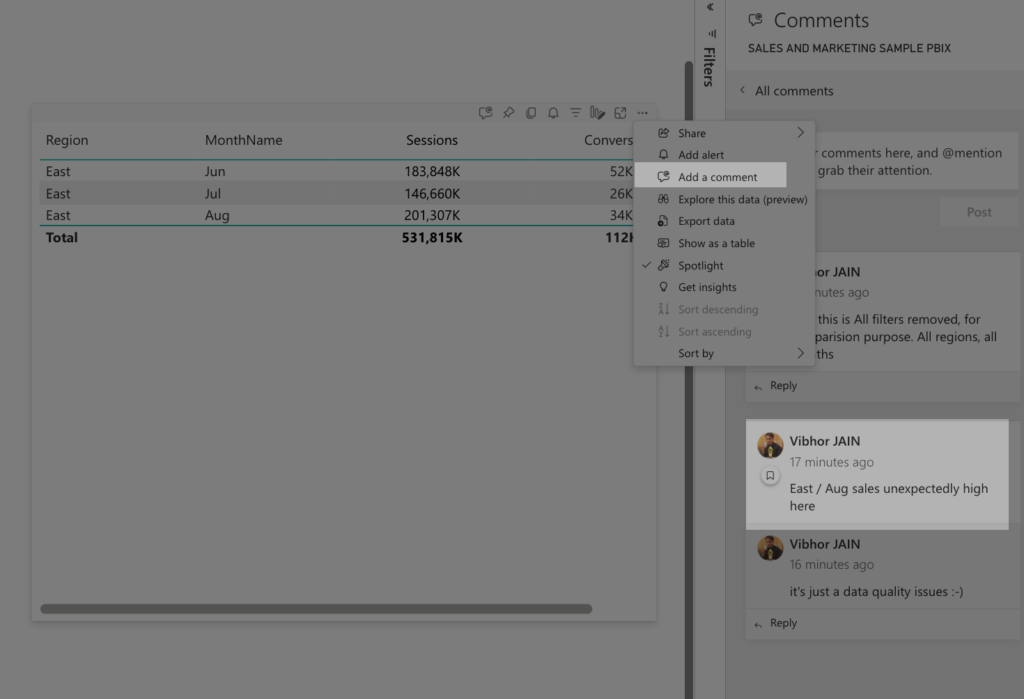Click bookmark icon on the highlighted comment
The height and width of the screenshot is (699, 1024).
coord(770,476)
